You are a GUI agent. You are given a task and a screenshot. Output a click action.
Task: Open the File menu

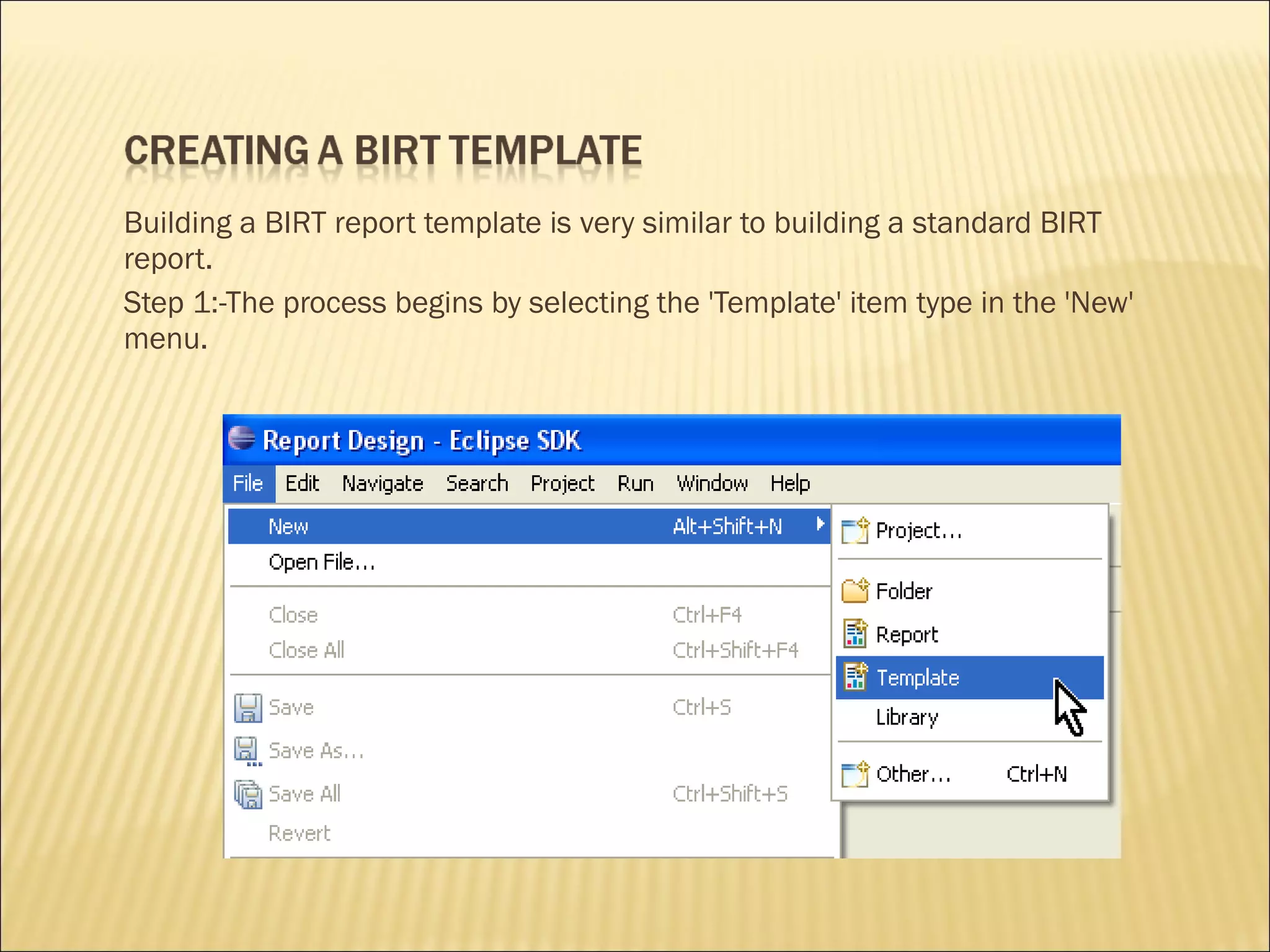pyautogui.click(x=248, y=483)
